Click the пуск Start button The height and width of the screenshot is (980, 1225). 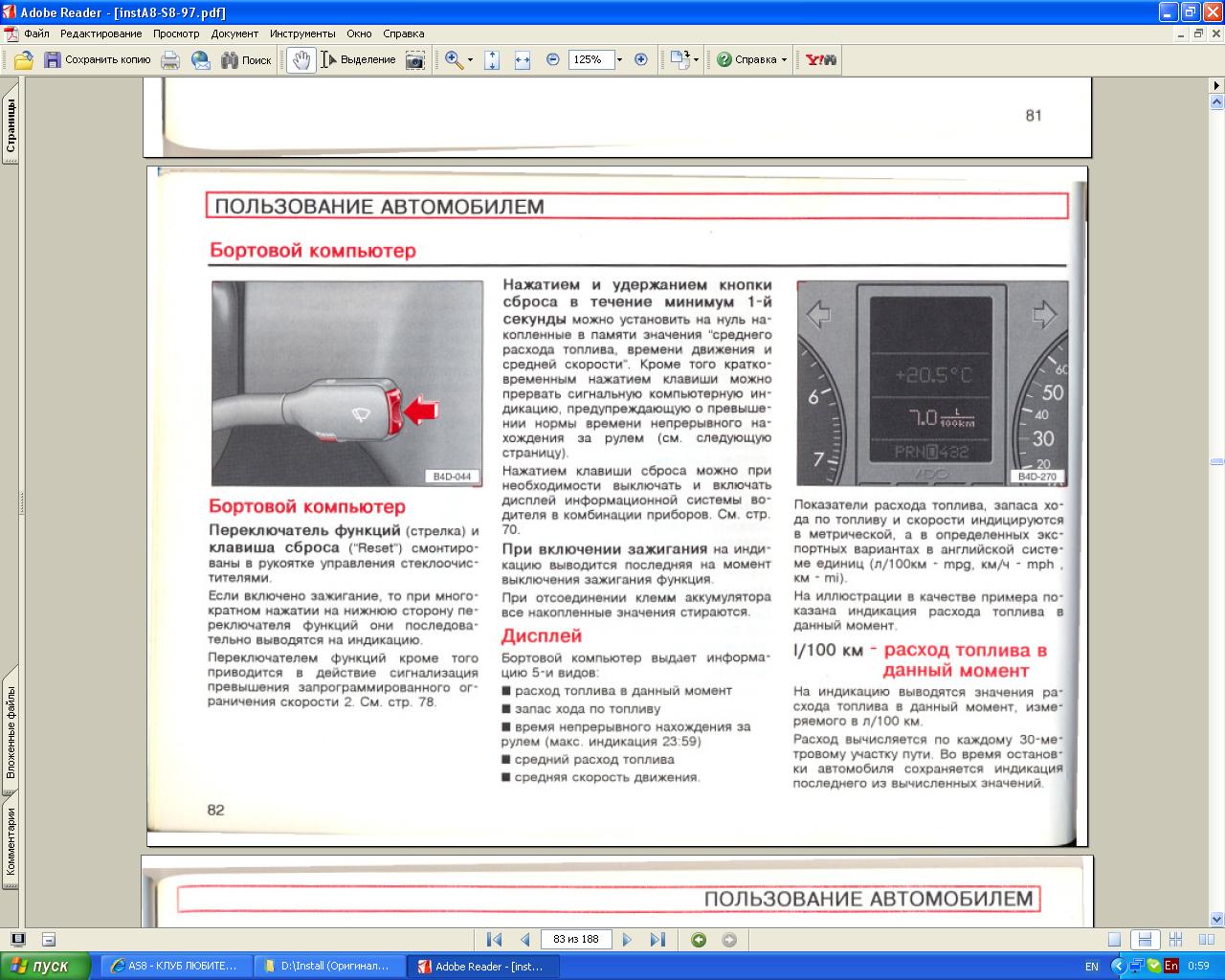(x=45, y=966)
